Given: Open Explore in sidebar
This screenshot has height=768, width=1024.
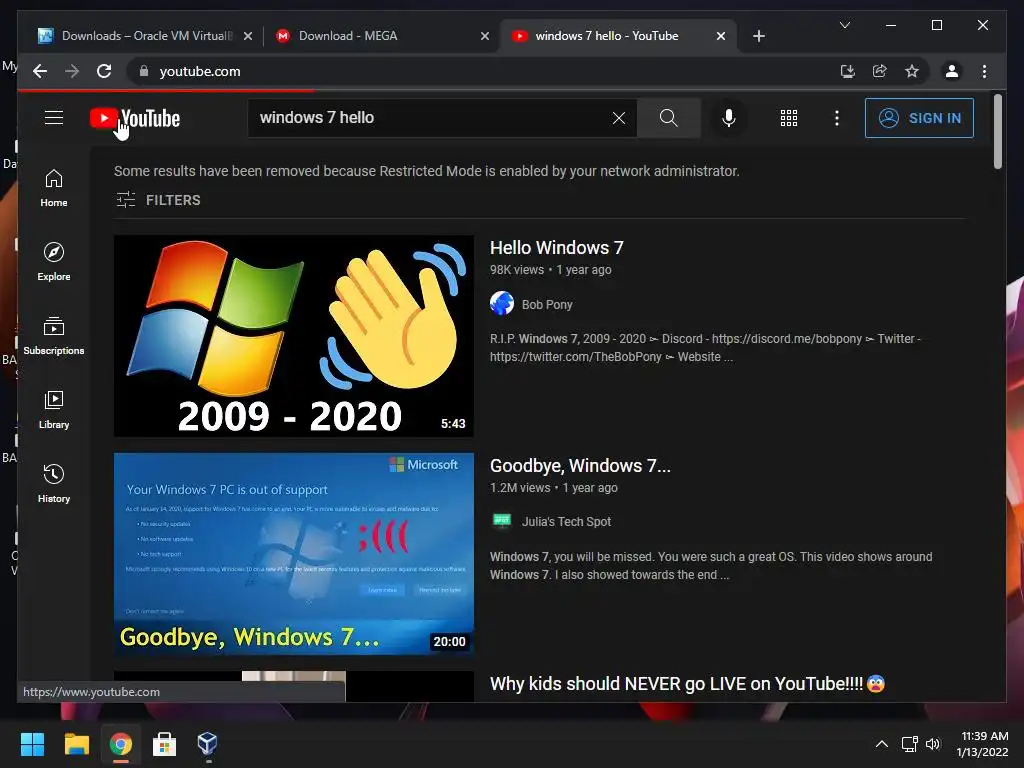Looking at the screenshot, I should 54,262.
